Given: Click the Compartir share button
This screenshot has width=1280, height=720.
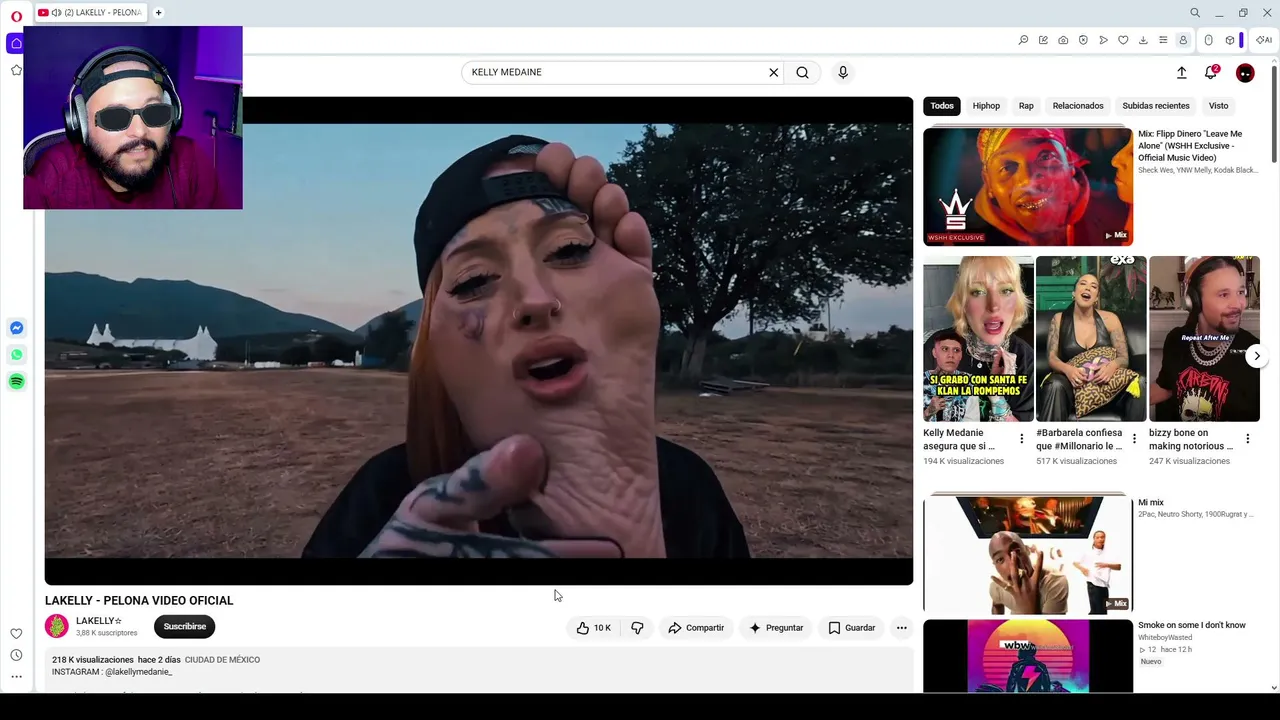Looking at the screenshot, I should (696, 628).
